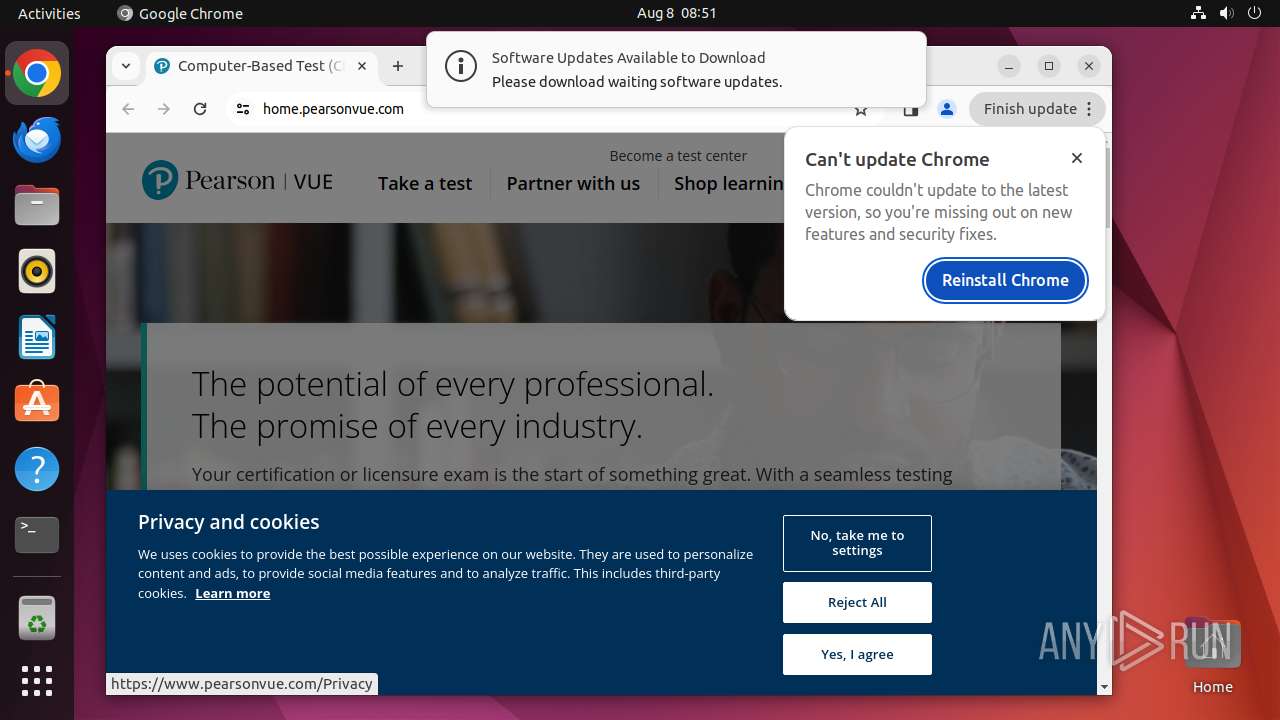Reload the current page
The height and width of the screenshot is (720, 1280).
(x=200, y=109)
